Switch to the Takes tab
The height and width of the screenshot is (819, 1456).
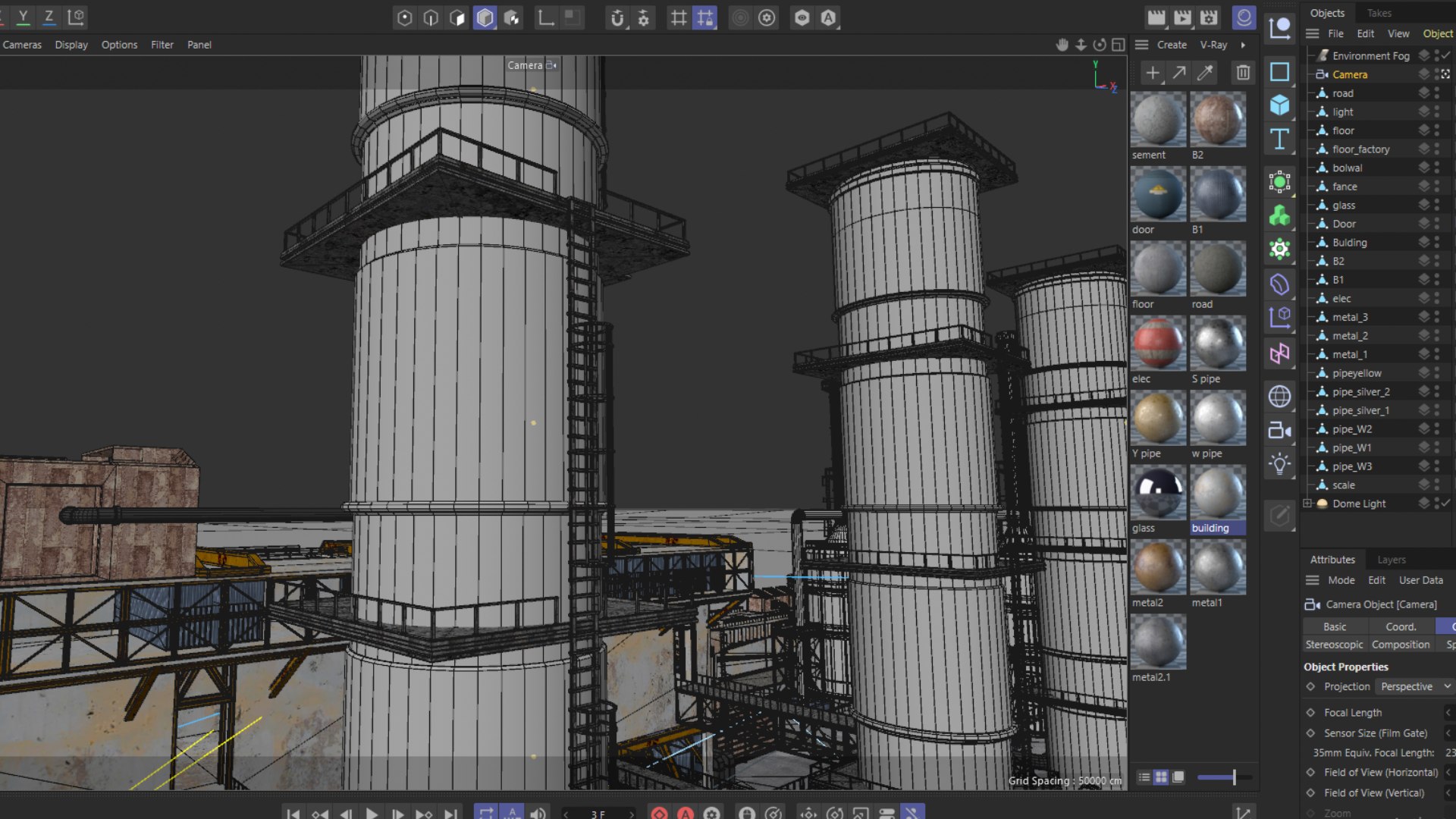click(1379, 13)
